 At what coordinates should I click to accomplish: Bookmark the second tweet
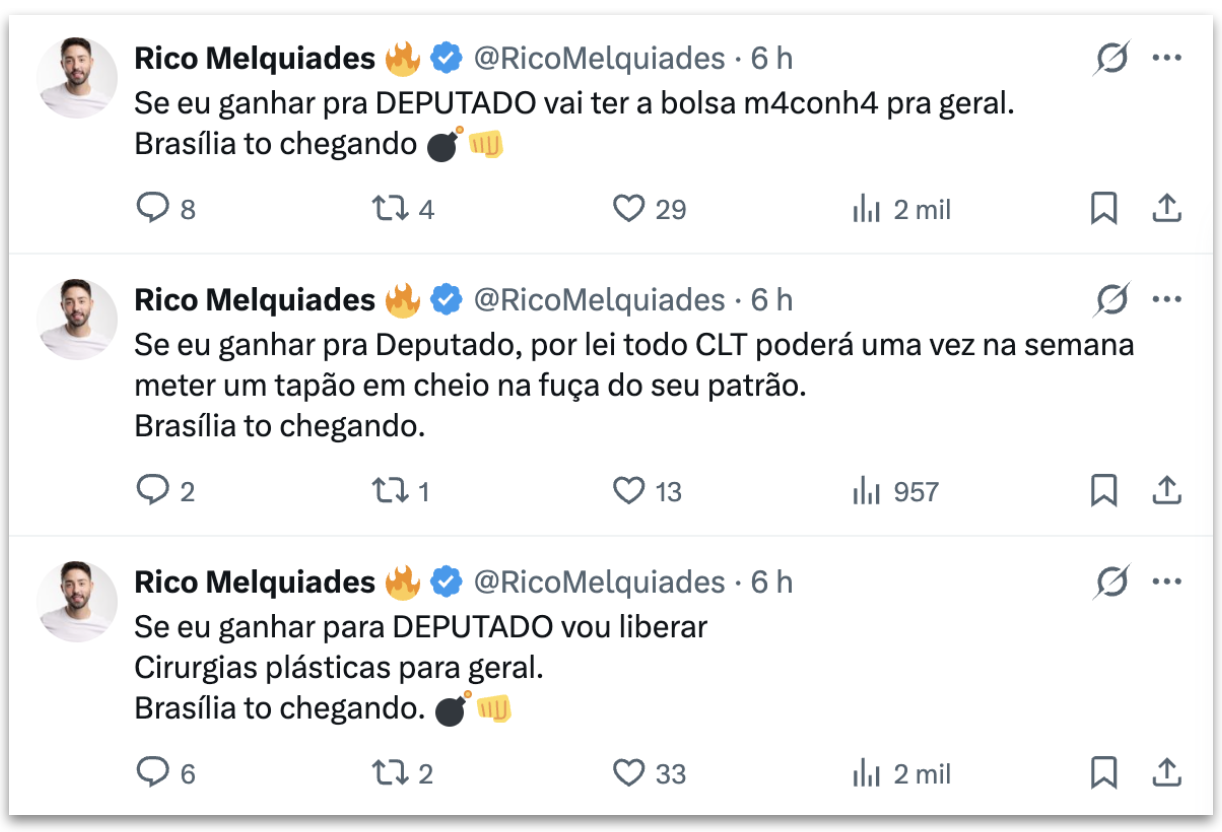(x=1103, y=491)
